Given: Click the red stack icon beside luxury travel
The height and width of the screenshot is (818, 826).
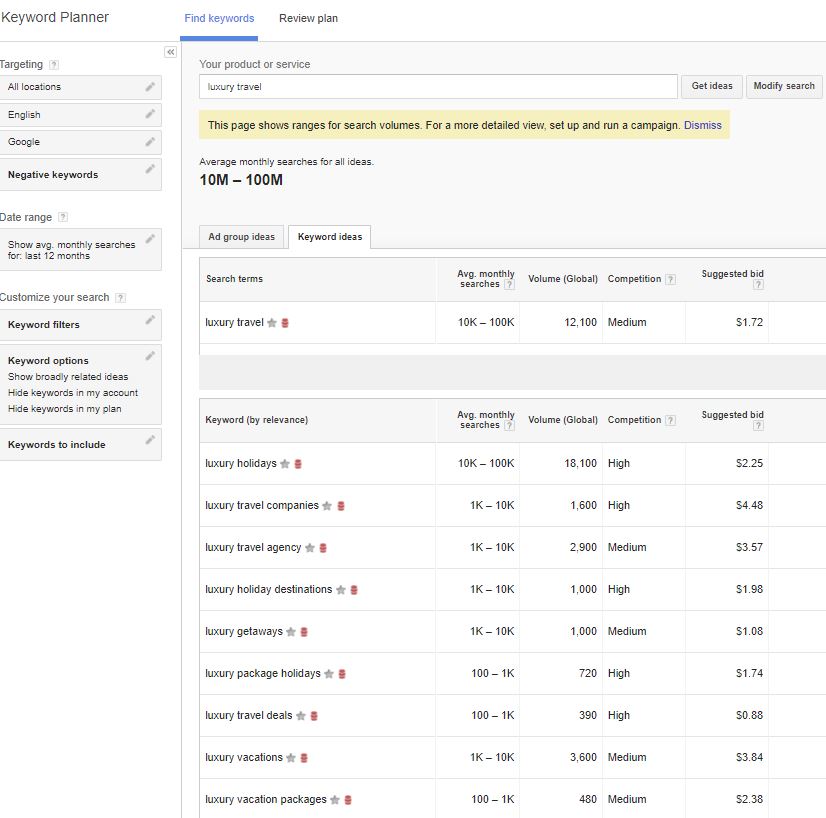Looking at the screenshot, I should (x=285, y=323).
